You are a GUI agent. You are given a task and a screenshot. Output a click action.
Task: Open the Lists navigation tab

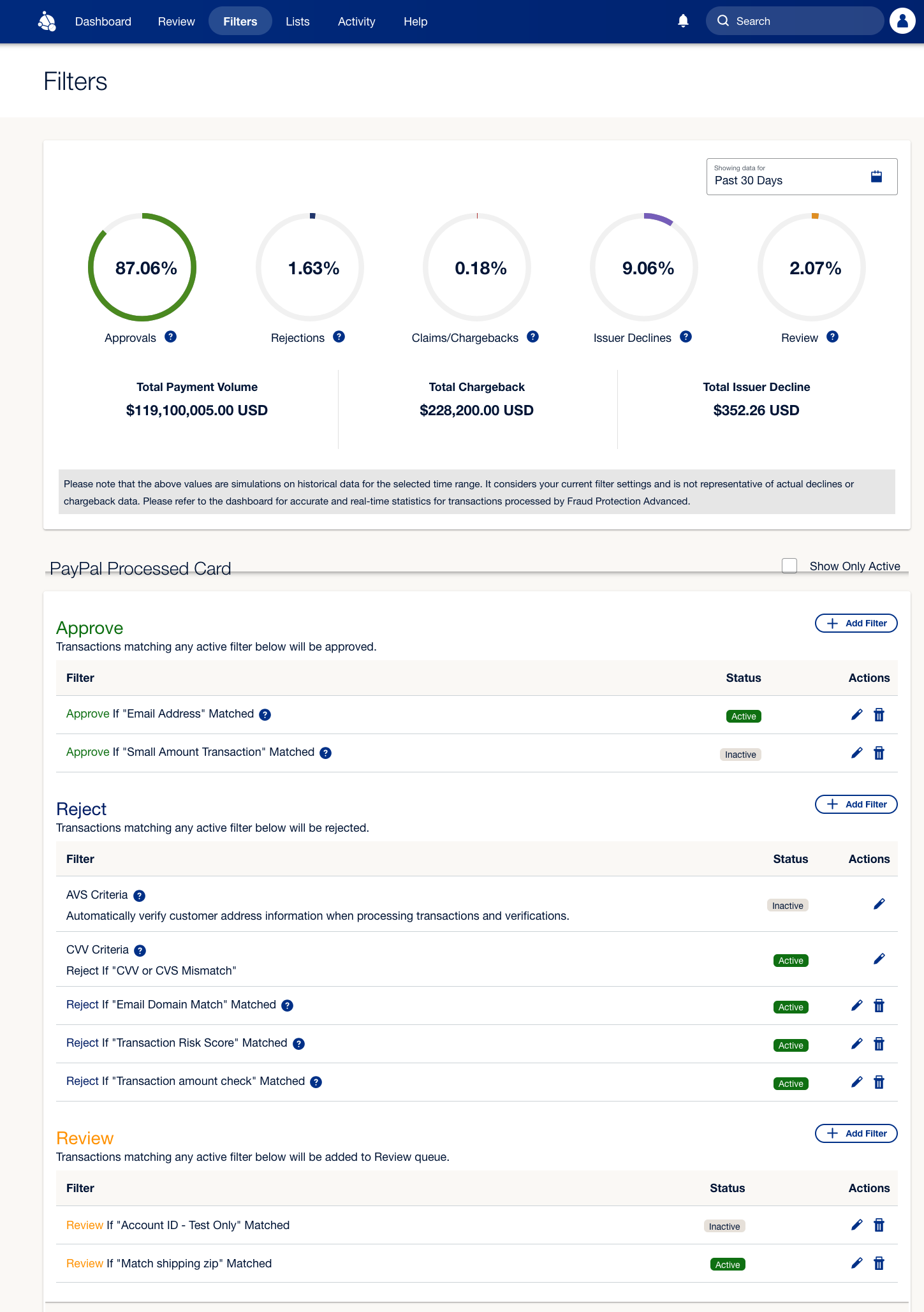click(x=297, y=21)
